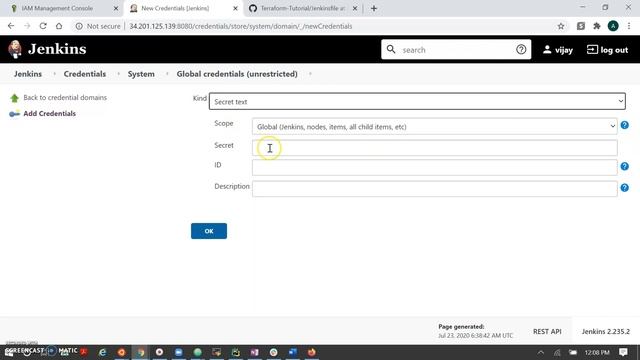
Task: Open help icon for the ID field
Action: point(624,167)
